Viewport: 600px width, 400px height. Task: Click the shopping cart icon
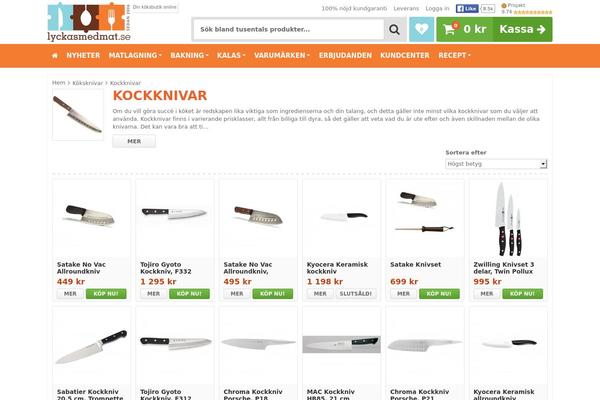coord(450,29)
